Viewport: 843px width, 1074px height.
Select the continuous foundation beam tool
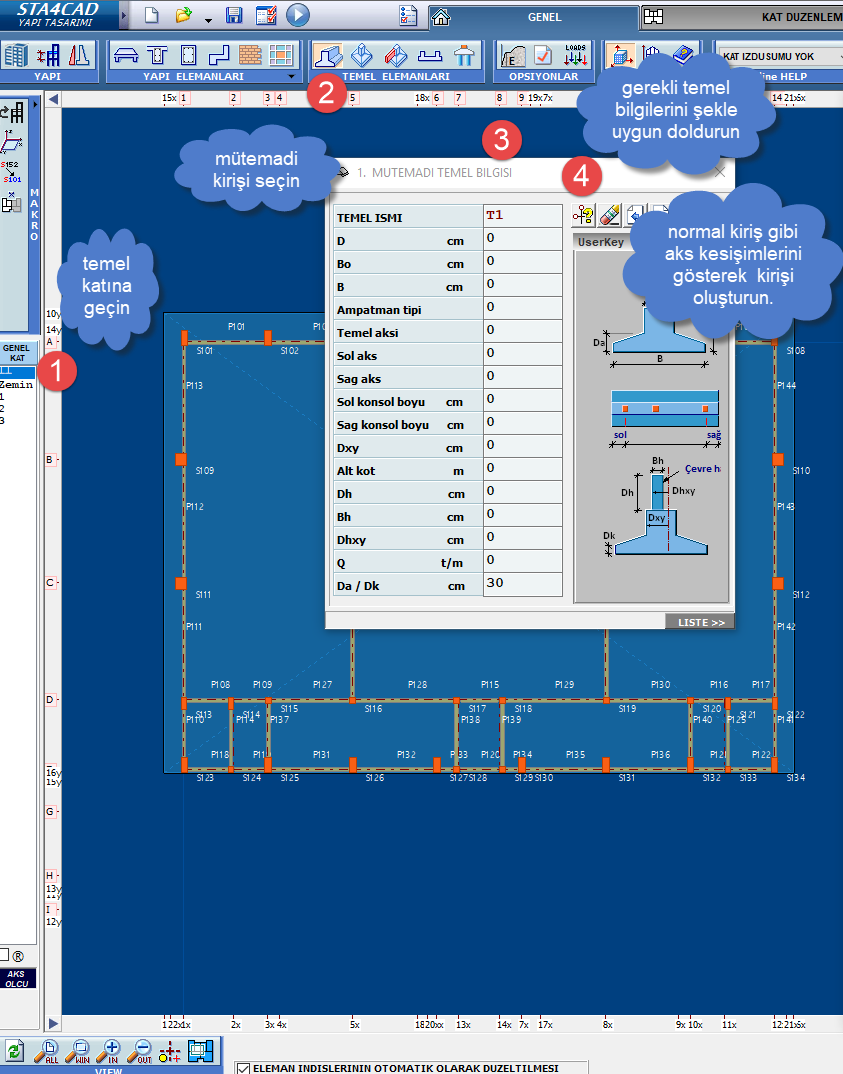pos(328,55)
